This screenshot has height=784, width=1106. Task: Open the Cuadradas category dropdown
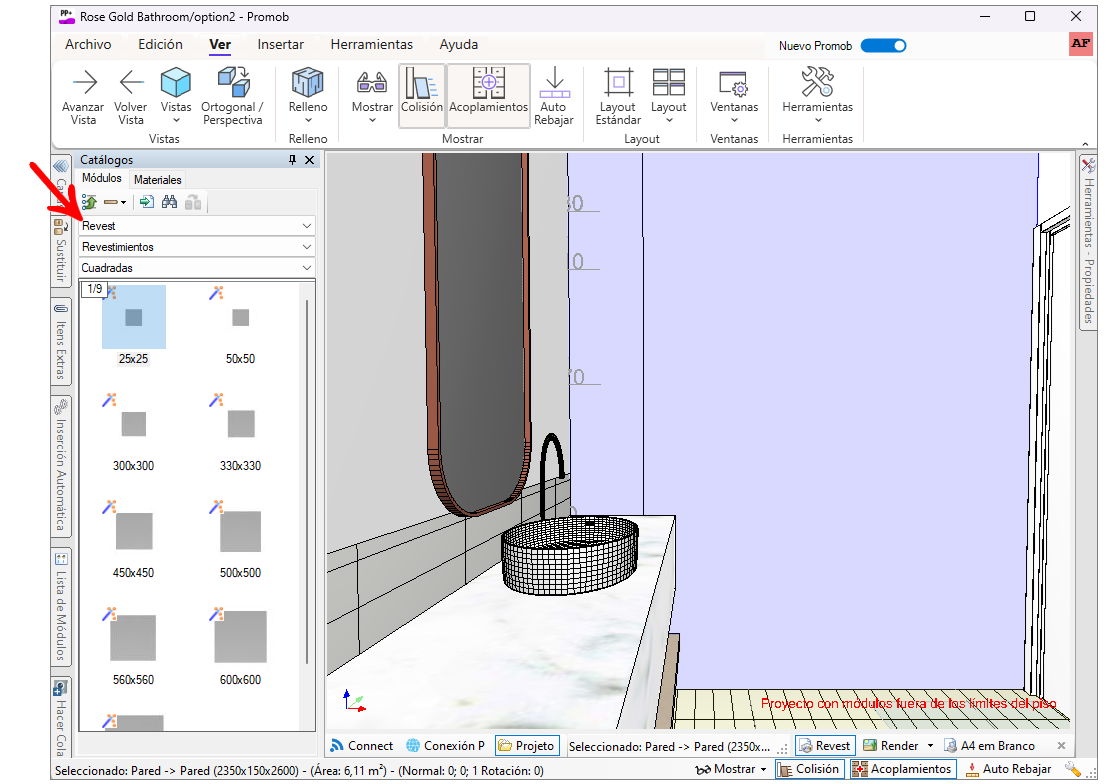coord(306,268)
